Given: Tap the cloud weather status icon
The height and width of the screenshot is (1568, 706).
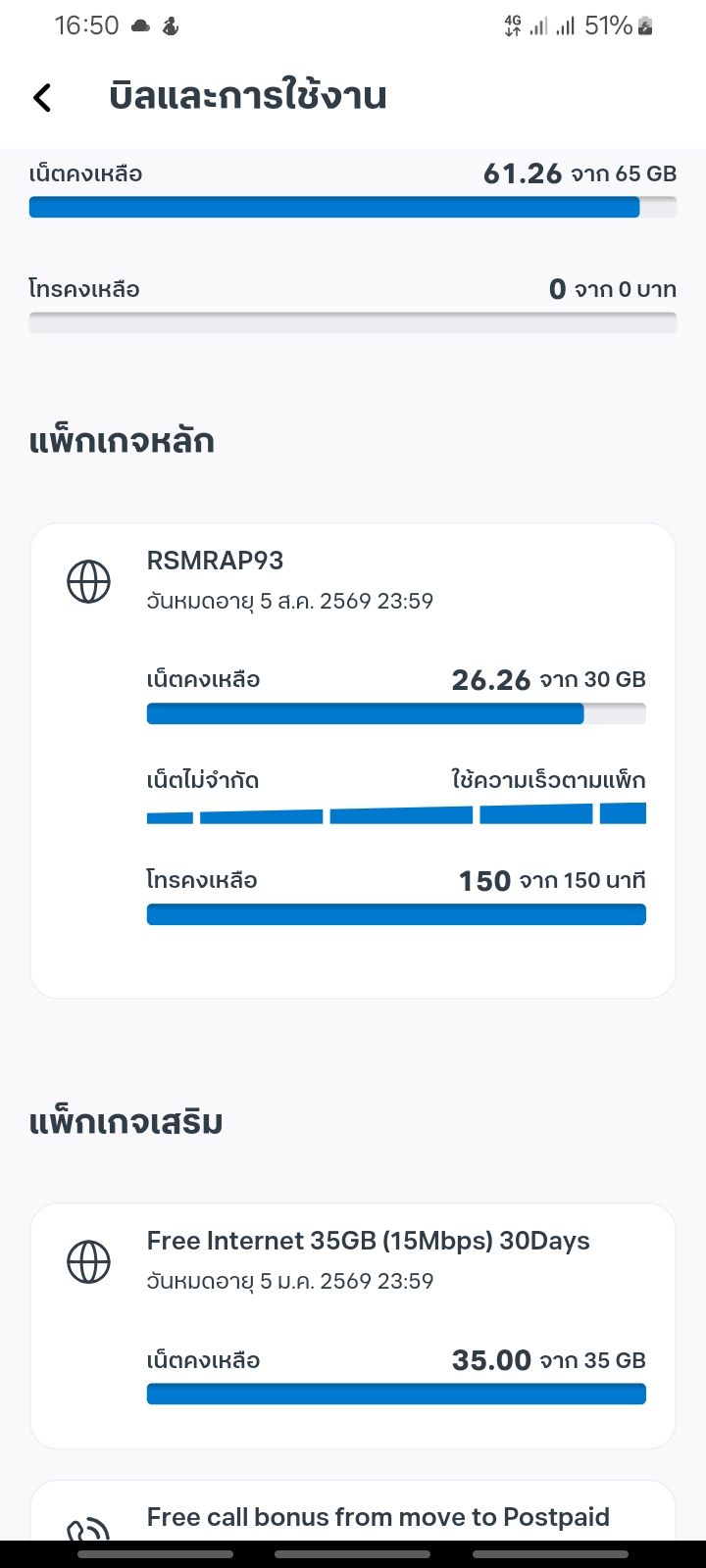Looking at the screenshot, I should click(x=141, y=26).
